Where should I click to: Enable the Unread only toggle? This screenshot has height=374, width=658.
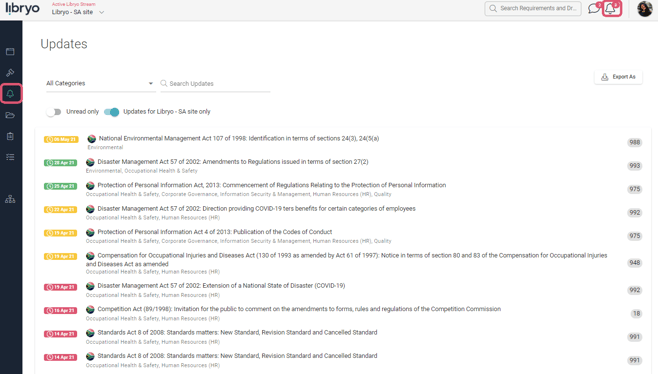click(x=54, y=112)
